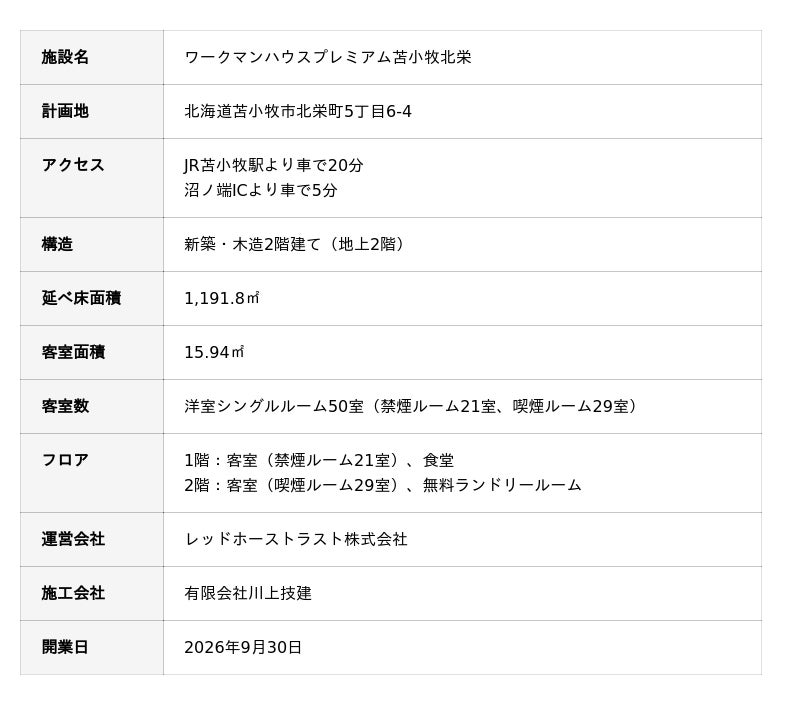Select the value 1,191.8㎡

(221, 298)
